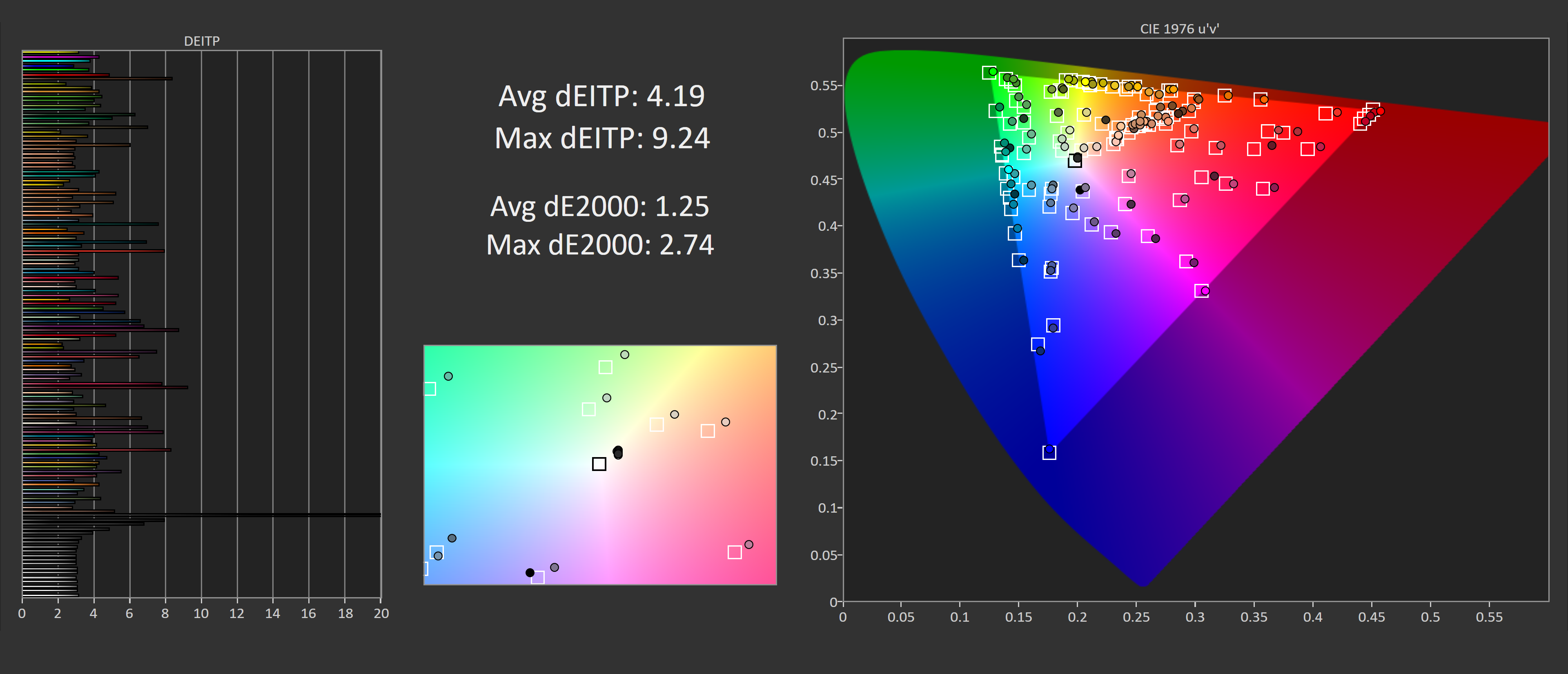1568x674 pixels.
Task: Click the 10 label on DEITP axis
Action: [x=201, y=614]
